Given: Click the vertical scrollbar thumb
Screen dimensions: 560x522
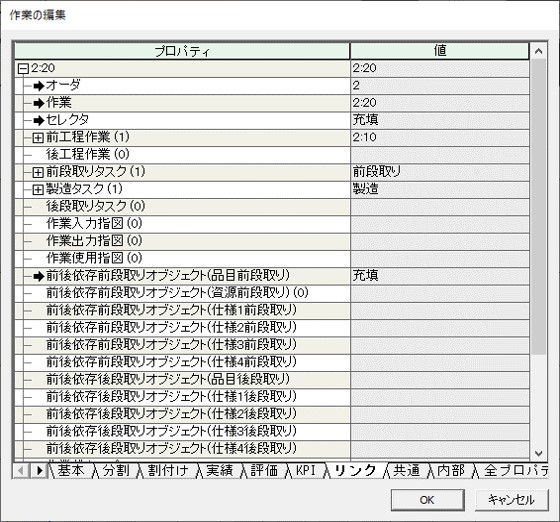Looking at the screenshot, I should point(539,207).
